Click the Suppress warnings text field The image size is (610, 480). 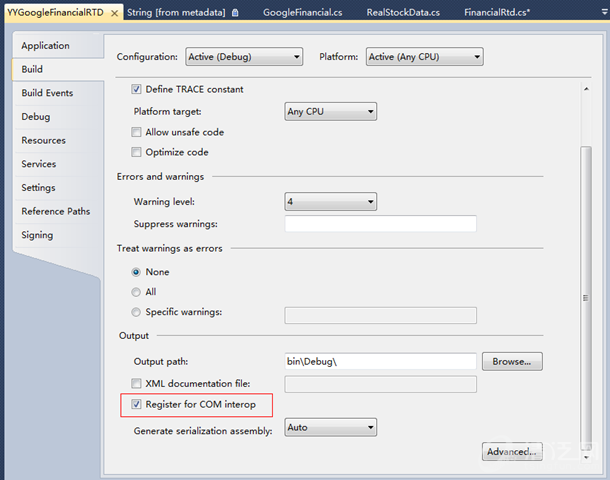click(380, 224)
